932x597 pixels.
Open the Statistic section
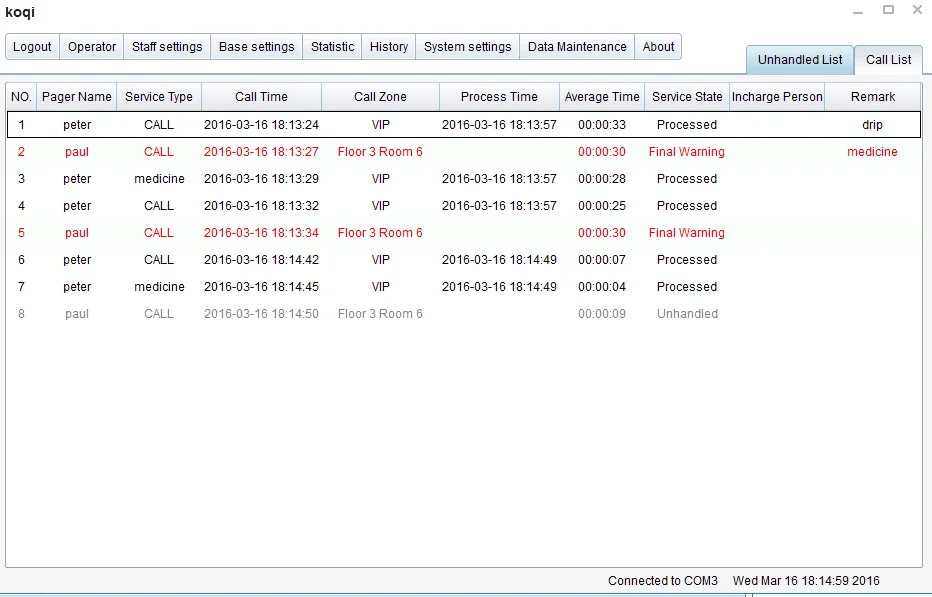[x=332, y=47]
